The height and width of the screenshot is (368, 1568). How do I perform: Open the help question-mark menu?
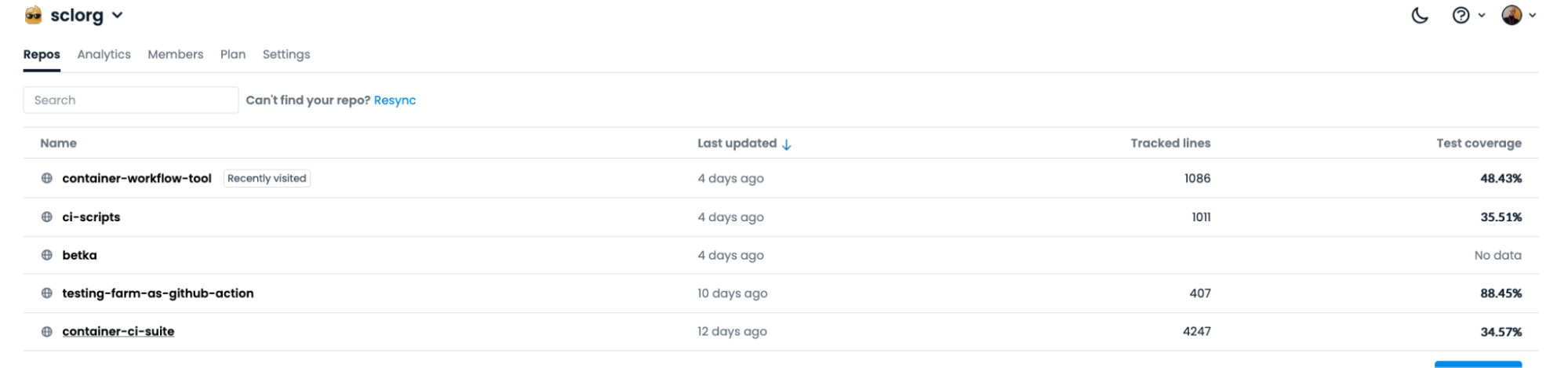(x=1461, y=16)
